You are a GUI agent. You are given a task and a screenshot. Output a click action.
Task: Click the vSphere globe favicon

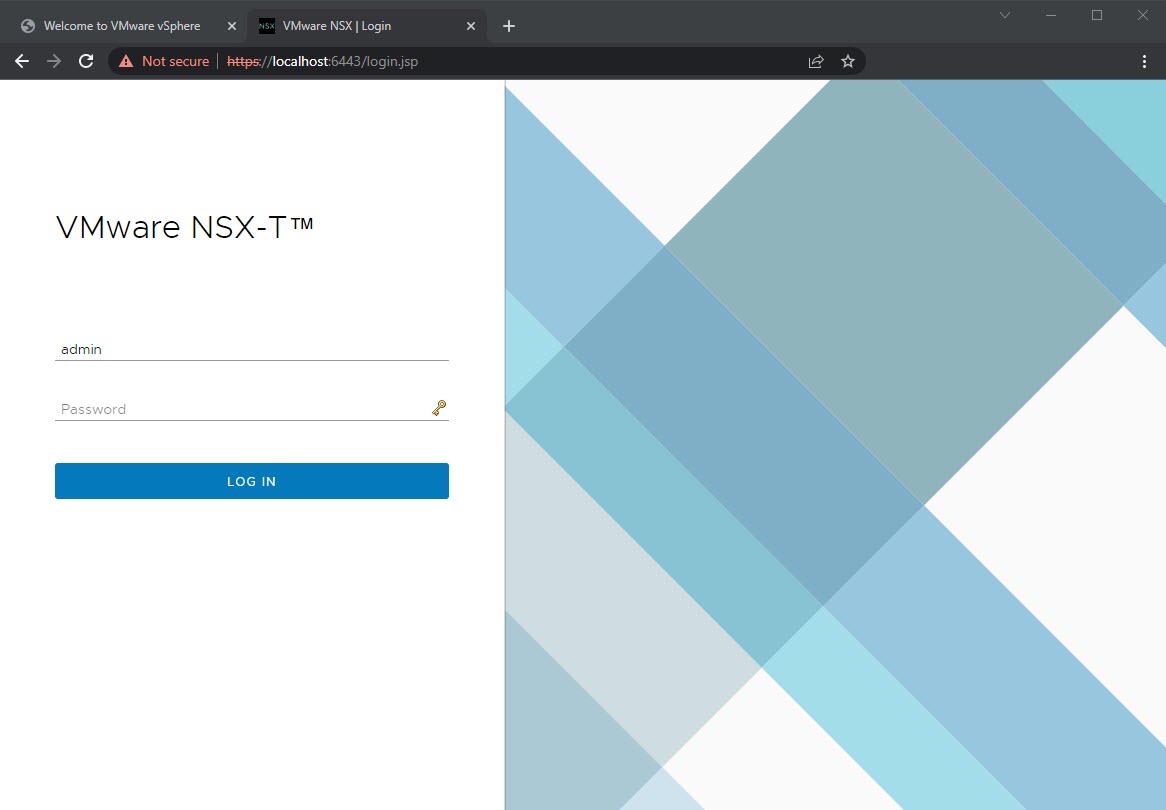tap(27, 25)
